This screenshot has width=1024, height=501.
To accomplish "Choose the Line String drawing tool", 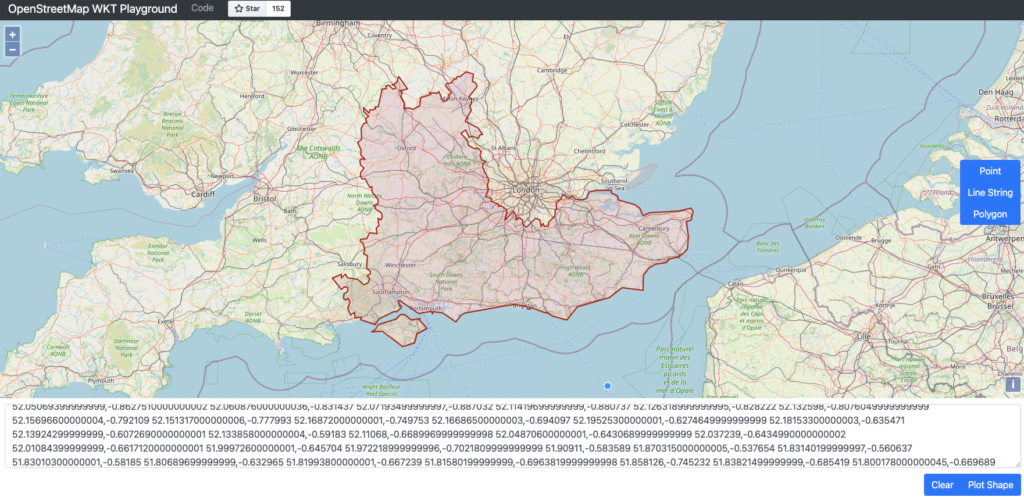I will pos(989,193).
